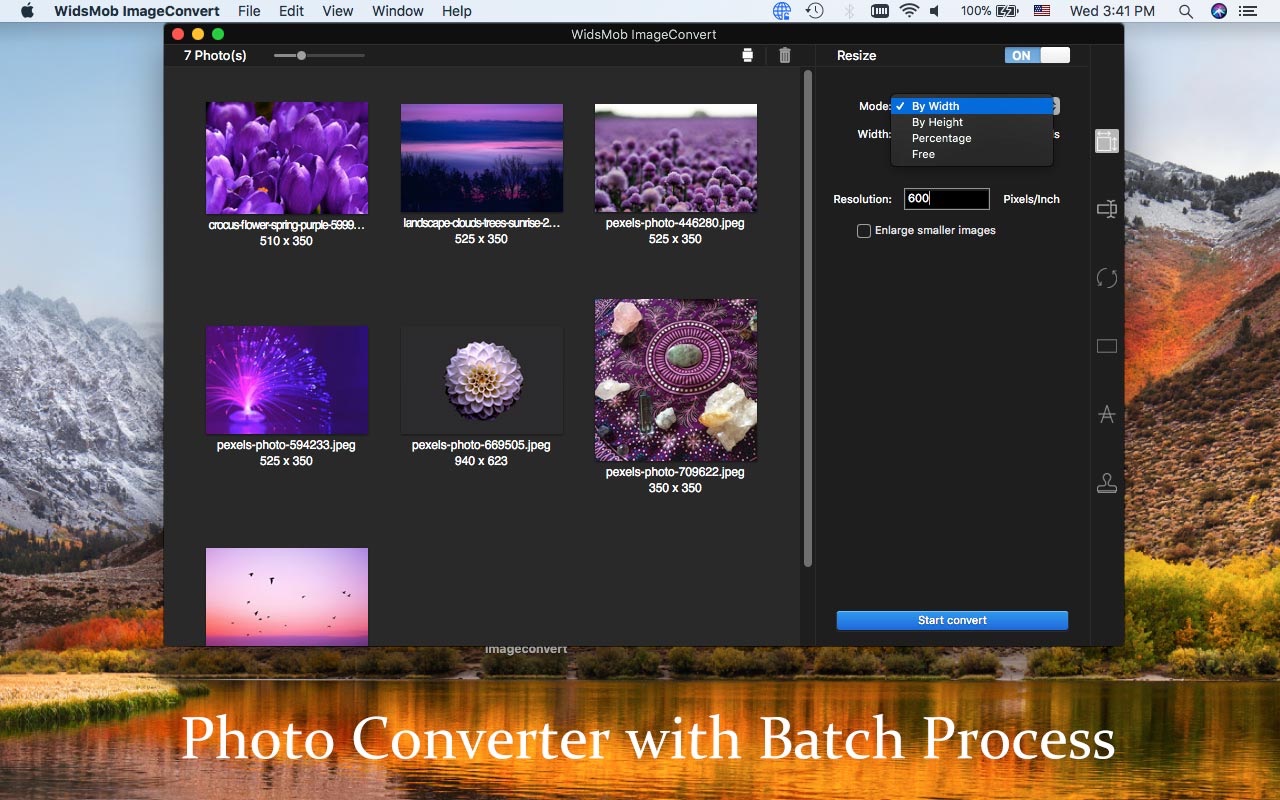Click pexels-photo-669505.jpeg file name

click(481, 445)
